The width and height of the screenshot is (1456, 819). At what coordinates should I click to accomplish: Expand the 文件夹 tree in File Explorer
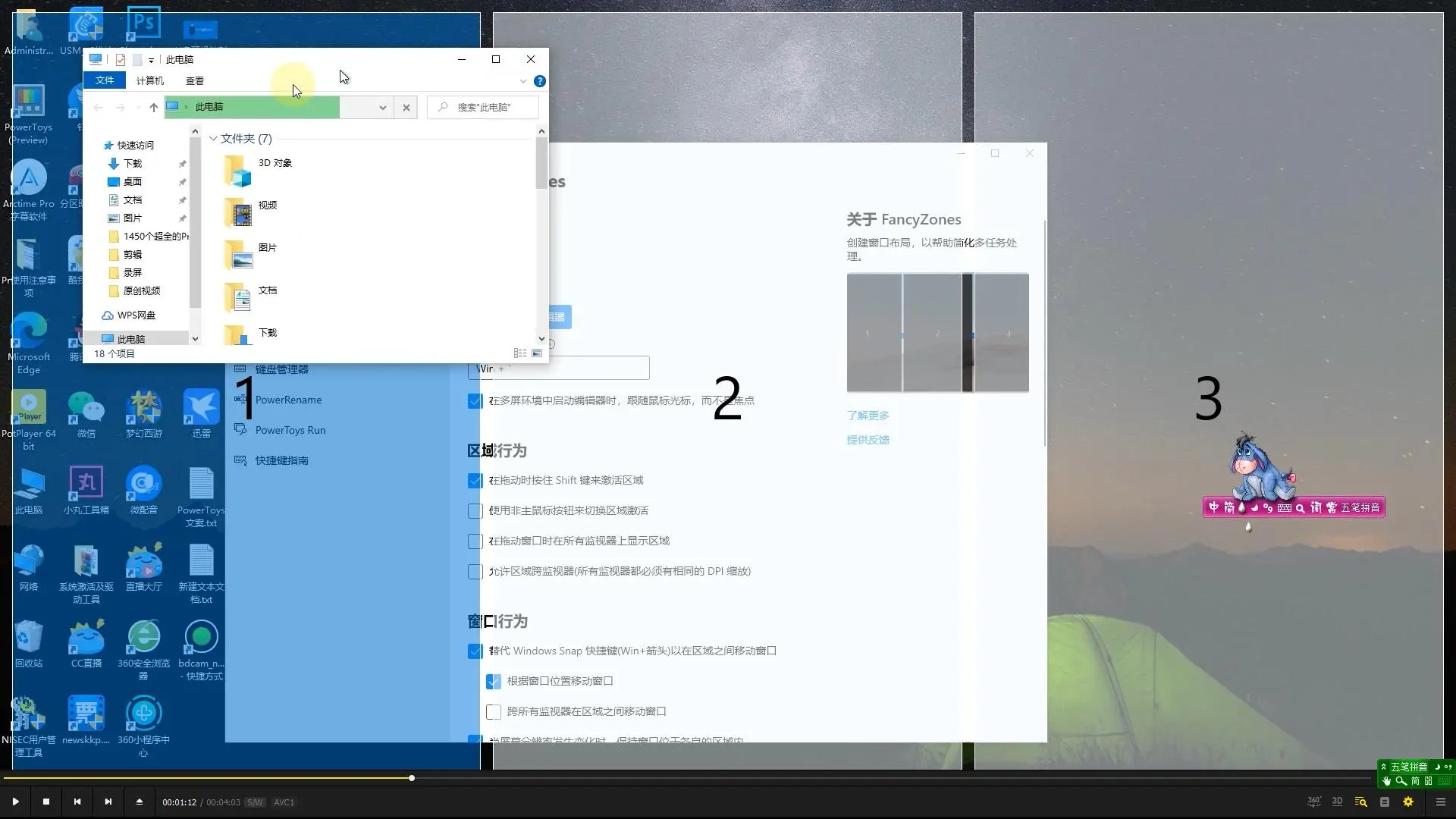[x=212, y=138]
